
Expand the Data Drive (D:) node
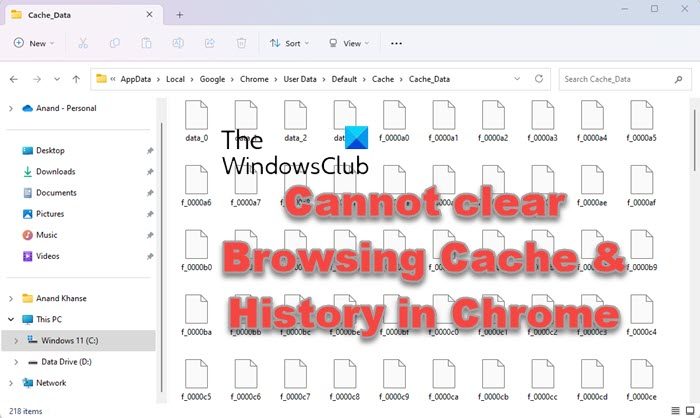(16, 362)
